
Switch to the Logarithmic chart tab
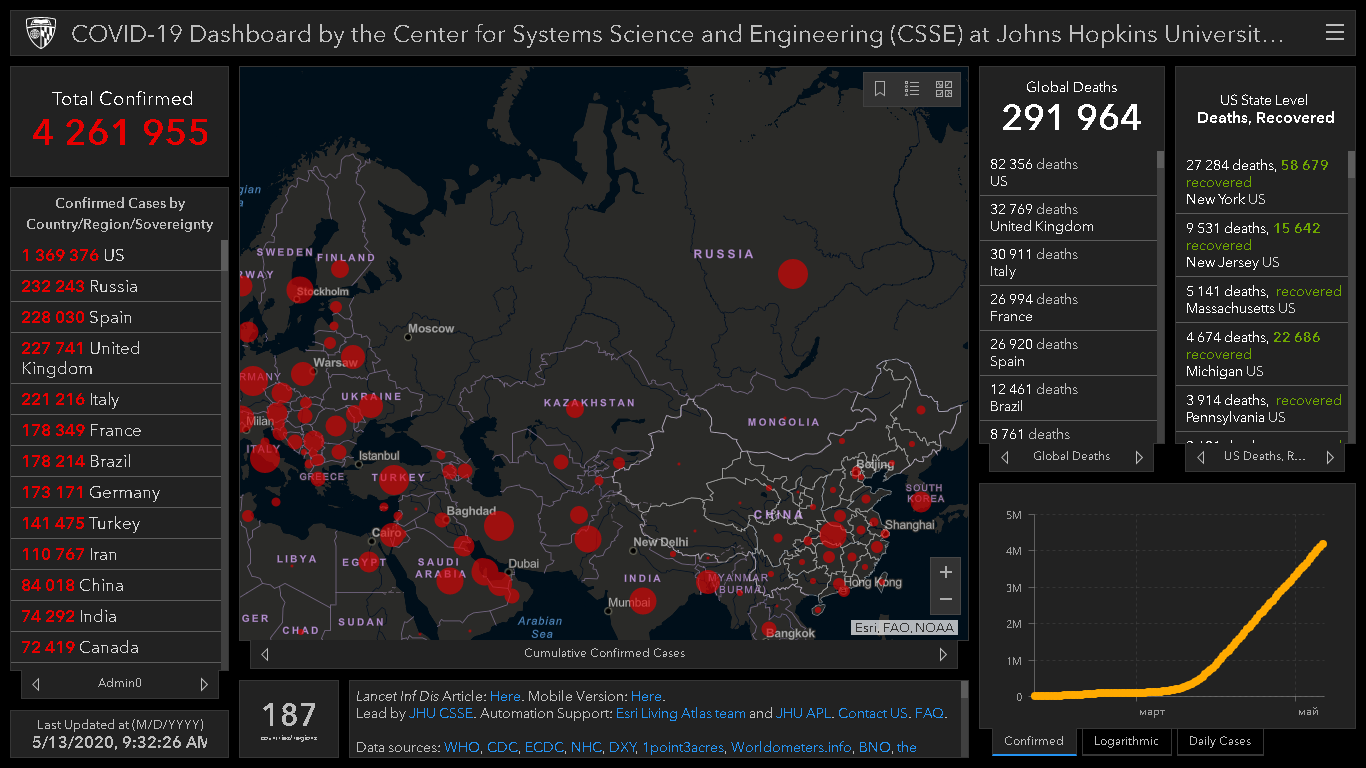[1126, 741]
